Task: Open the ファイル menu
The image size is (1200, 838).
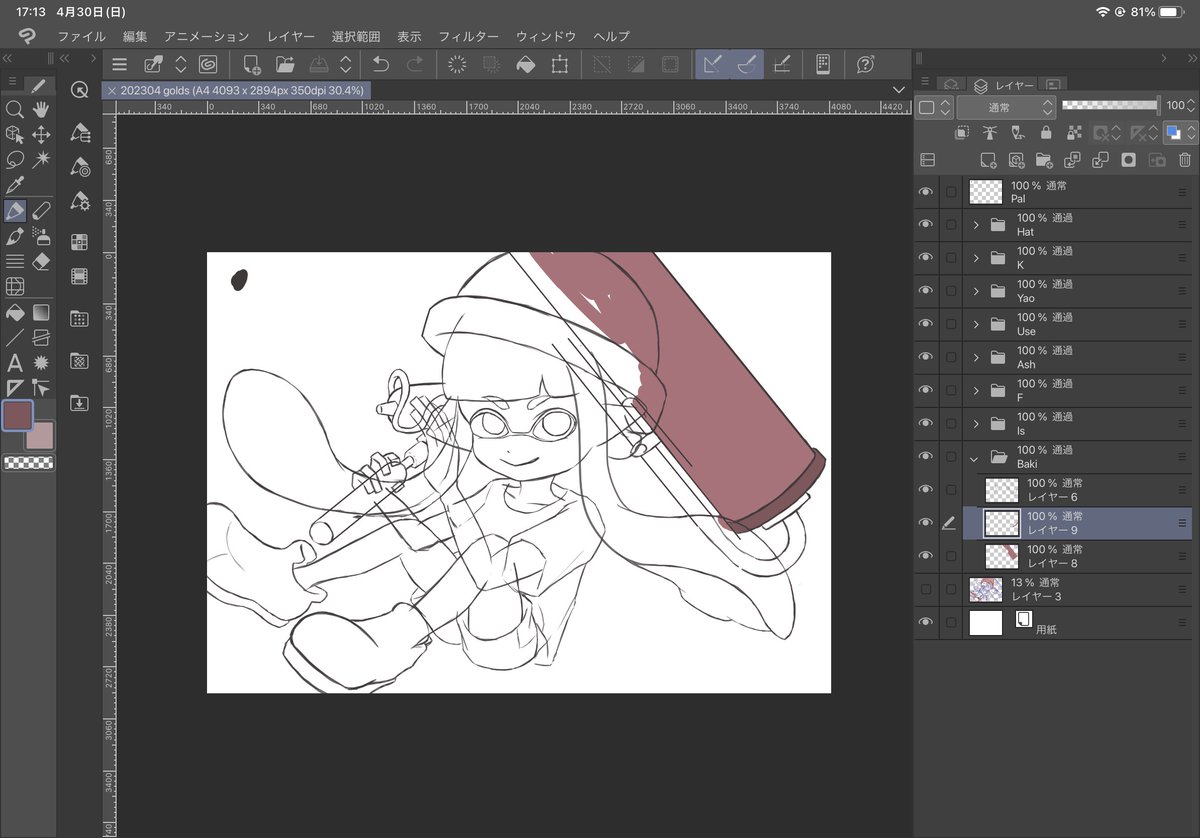Action: [x=82, y=36]
